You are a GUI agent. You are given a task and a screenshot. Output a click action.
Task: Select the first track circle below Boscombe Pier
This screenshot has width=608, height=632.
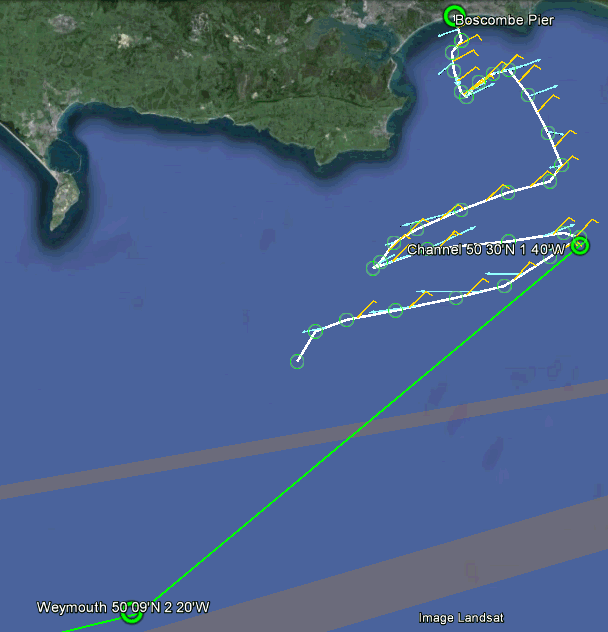click(x=462, y=40)
